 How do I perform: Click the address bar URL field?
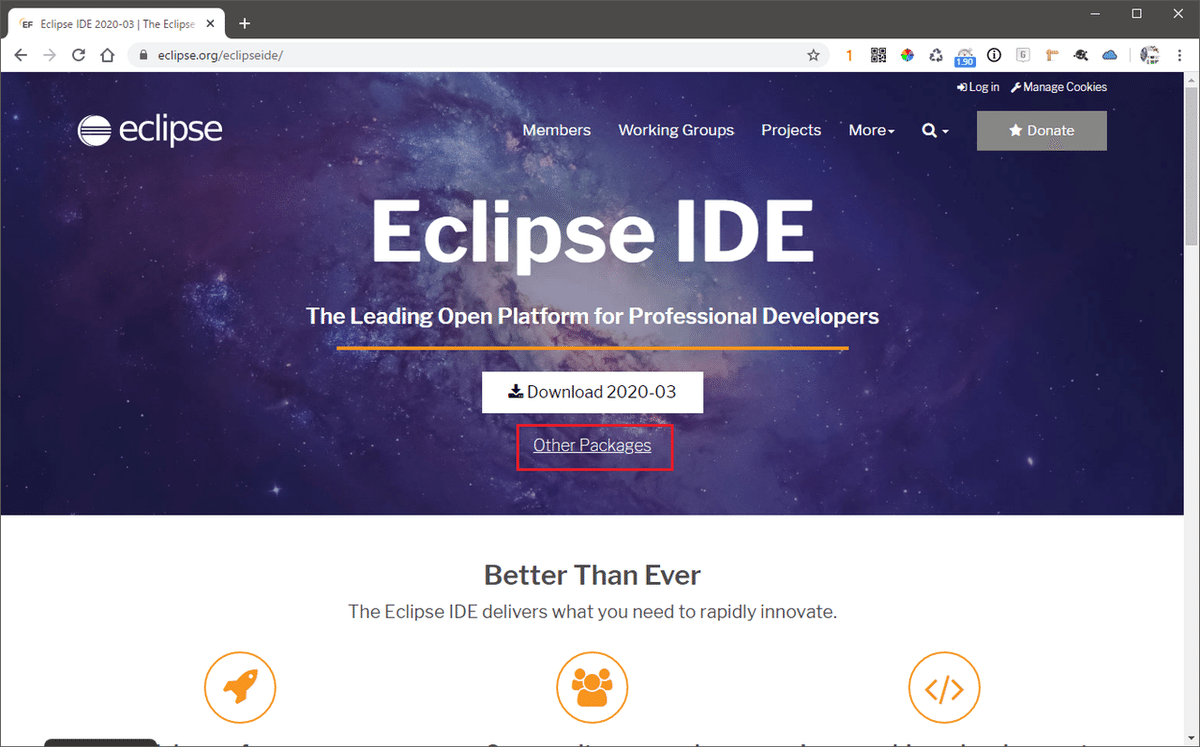tap(480, 55)
